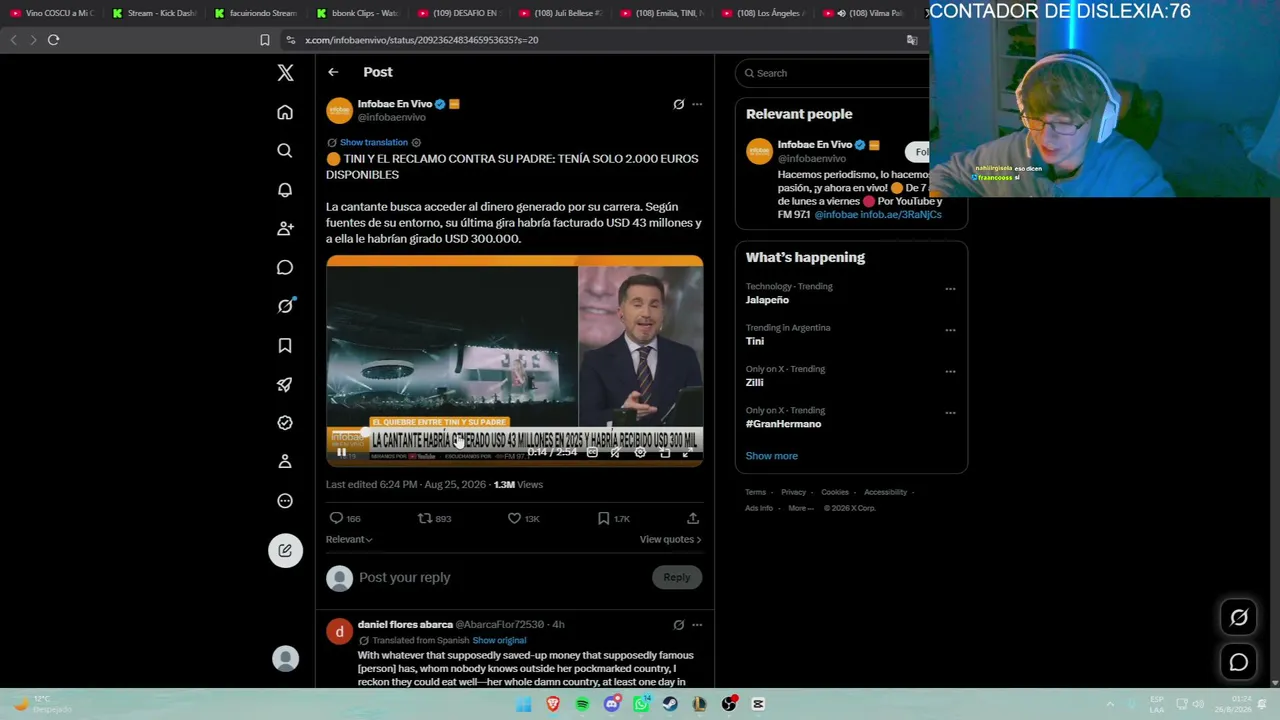Open Spotify from the taskbar
The height and width of the screenshot is (720, 1280).
pos(582,704)
